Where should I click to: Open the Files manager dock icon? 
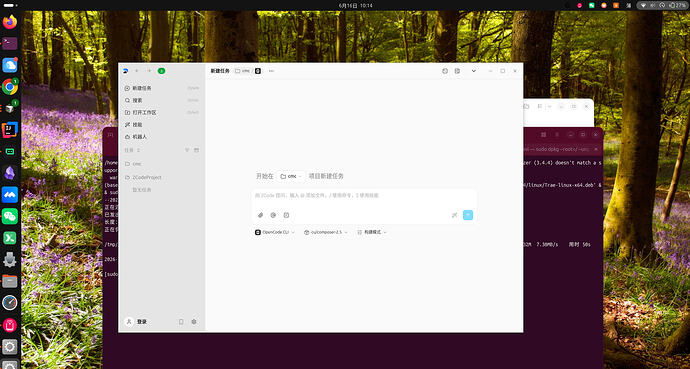coord(10,281)
